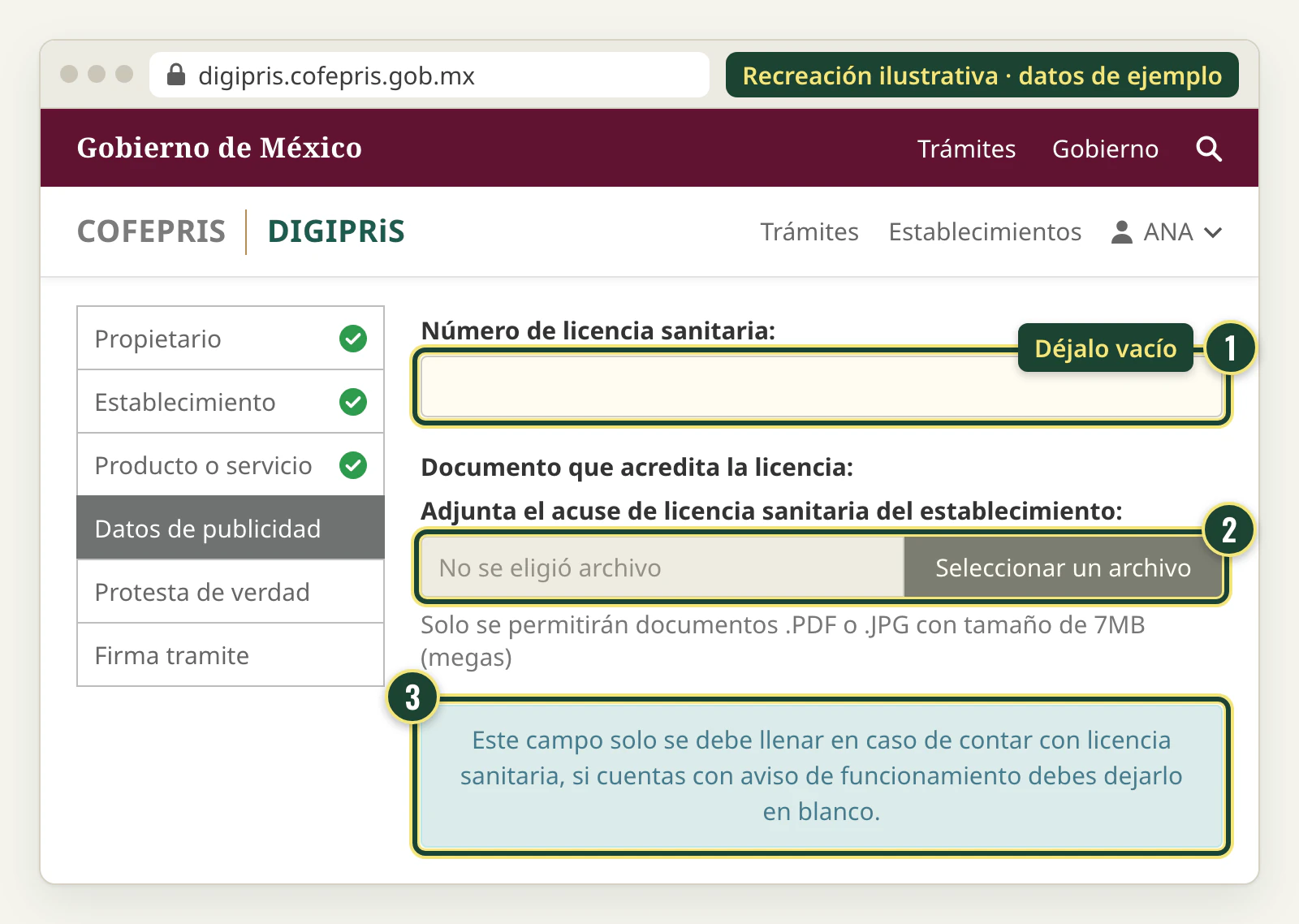Screen dimensions: 1299x924
Task: Select the Establecimiento step in the sidebar
Action: (x=231, y=402)
